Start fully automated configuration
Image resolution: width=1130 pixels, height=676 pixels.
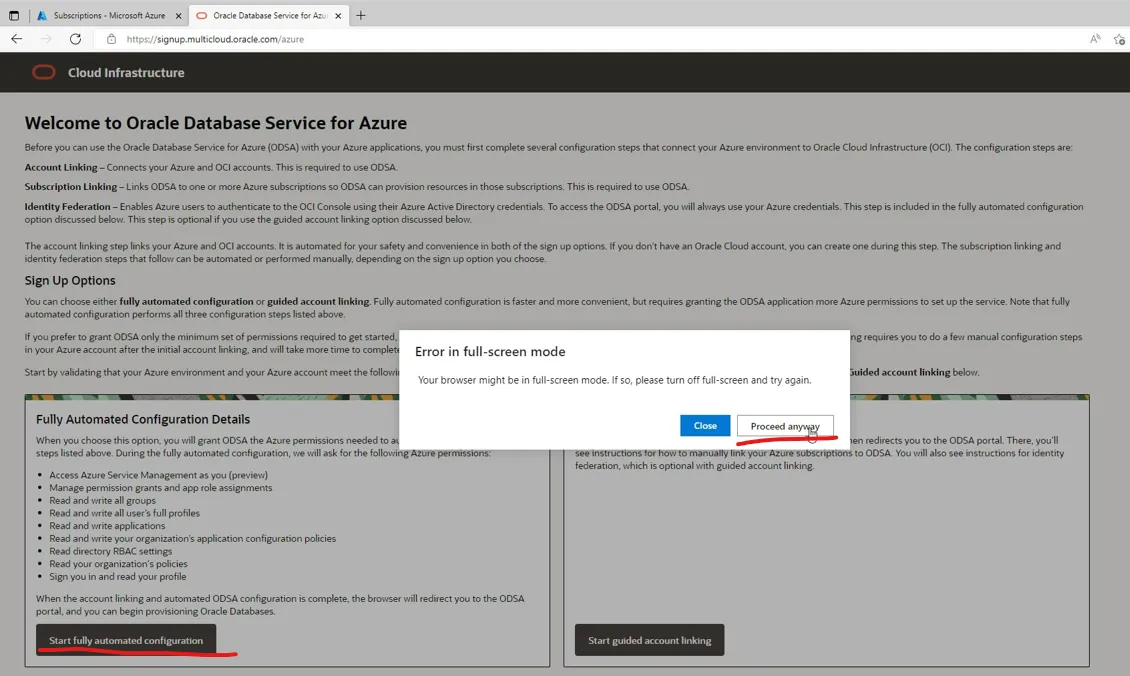click(x=126, y=640)
